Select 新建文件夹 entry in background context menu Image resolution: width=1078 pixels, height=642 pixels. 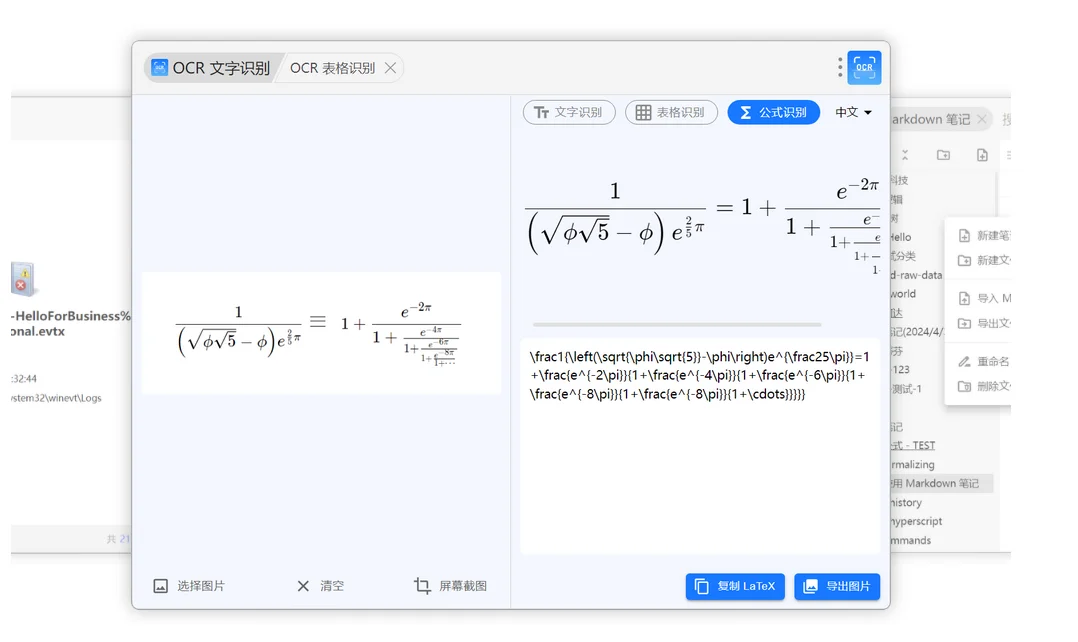pyautogui.click(x=984, y=261)
